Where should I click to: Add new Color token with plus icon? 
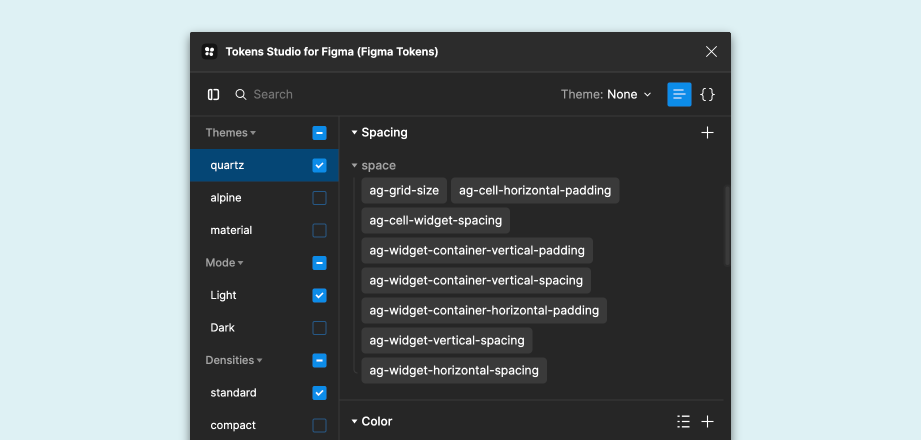click(707, 421)
